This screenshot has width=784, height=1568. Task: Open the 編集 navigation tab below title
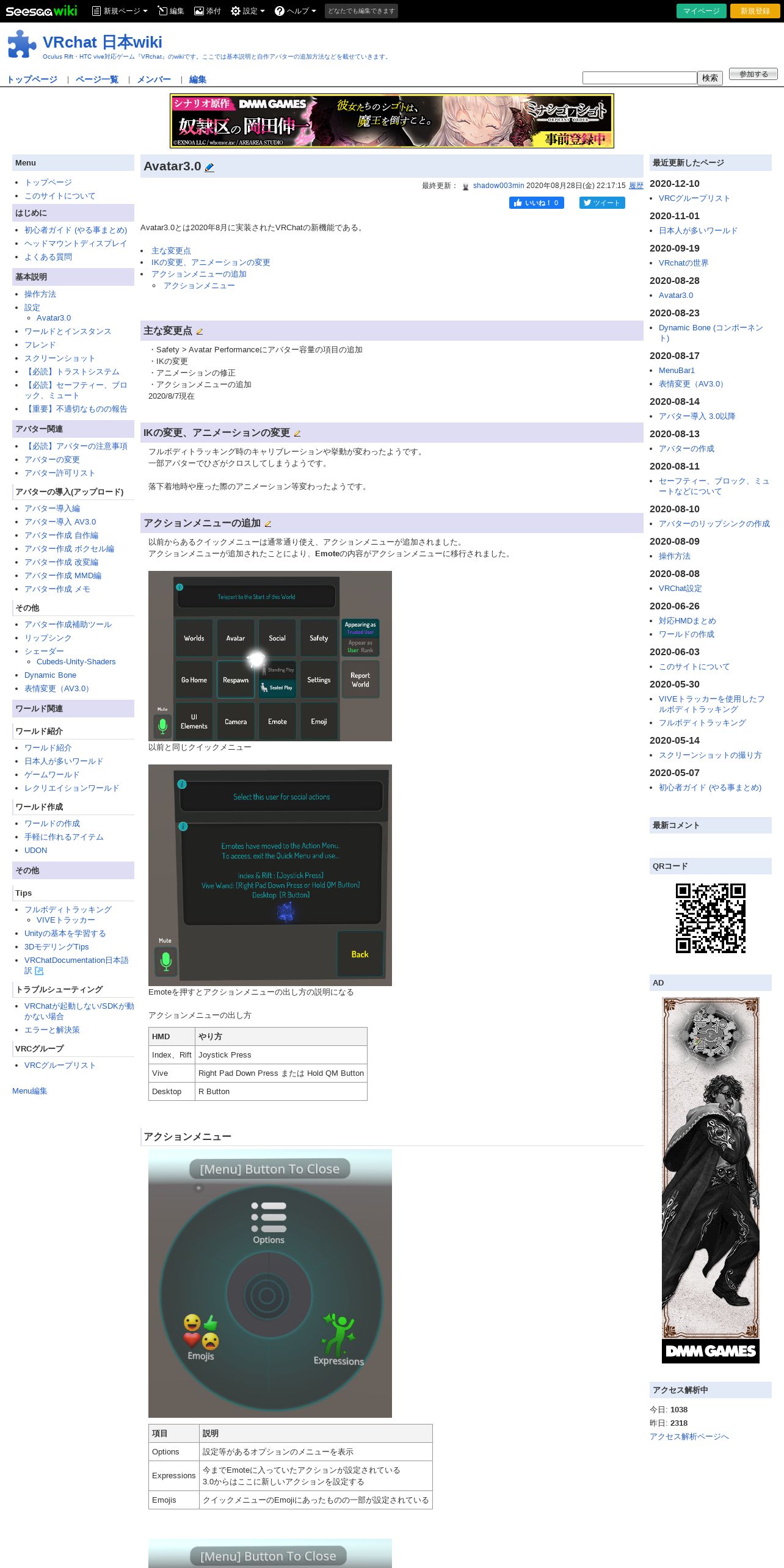click(198, 79)
